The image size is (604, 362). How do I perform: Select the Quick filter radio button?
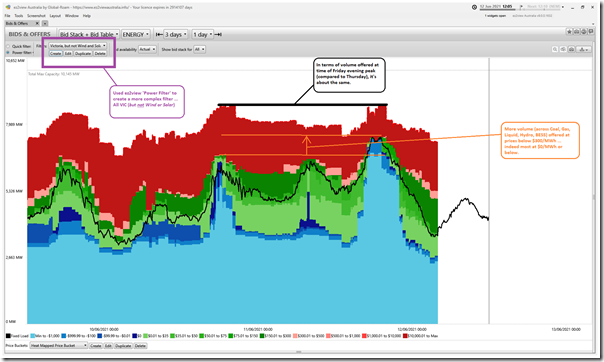click(x=8, y=46)
